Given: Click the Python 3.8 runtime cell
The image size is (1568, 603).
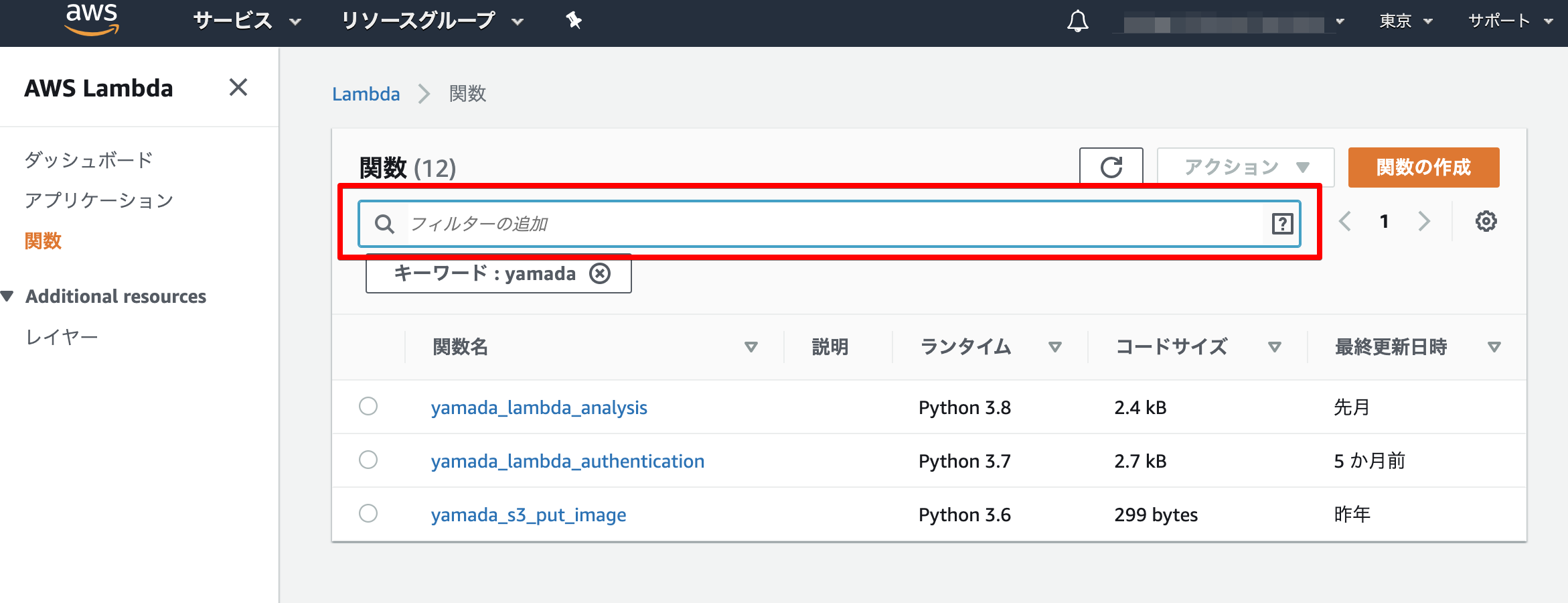Looking at the screenshot, I should tap(965, 407).
